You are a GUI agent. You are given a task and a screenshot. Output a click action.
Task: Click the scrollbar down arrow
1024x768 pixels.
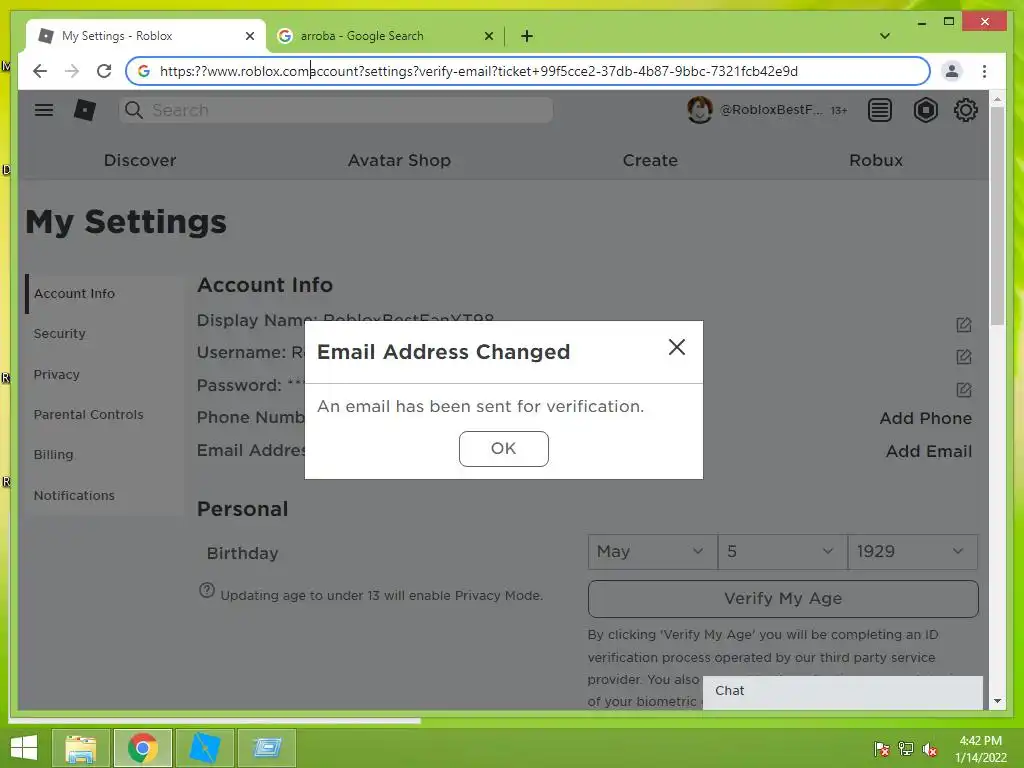point(997,701)
